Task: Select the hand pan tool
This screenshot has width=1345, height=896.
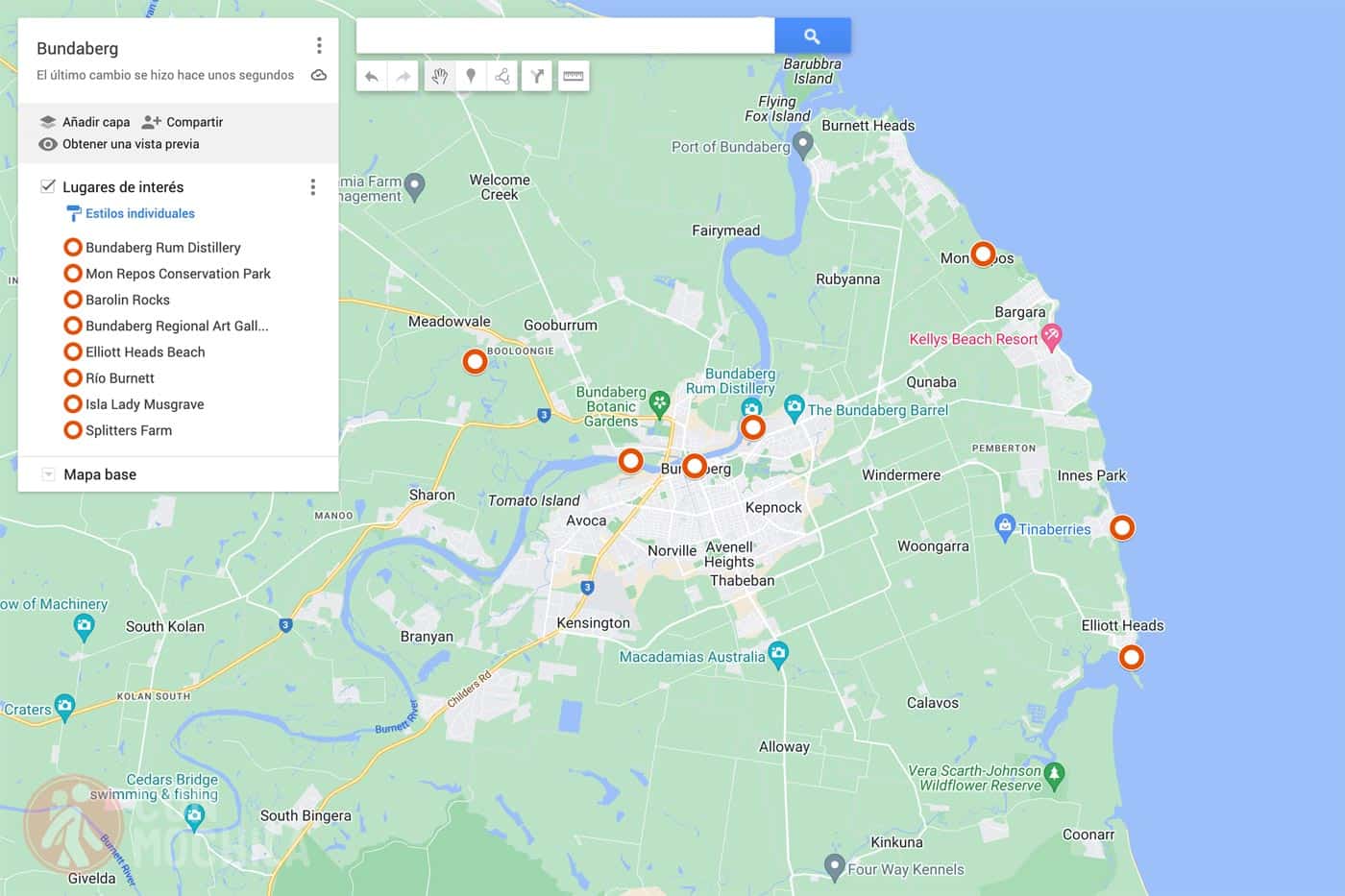Action: pyautogui.click(x=439, y=76)
